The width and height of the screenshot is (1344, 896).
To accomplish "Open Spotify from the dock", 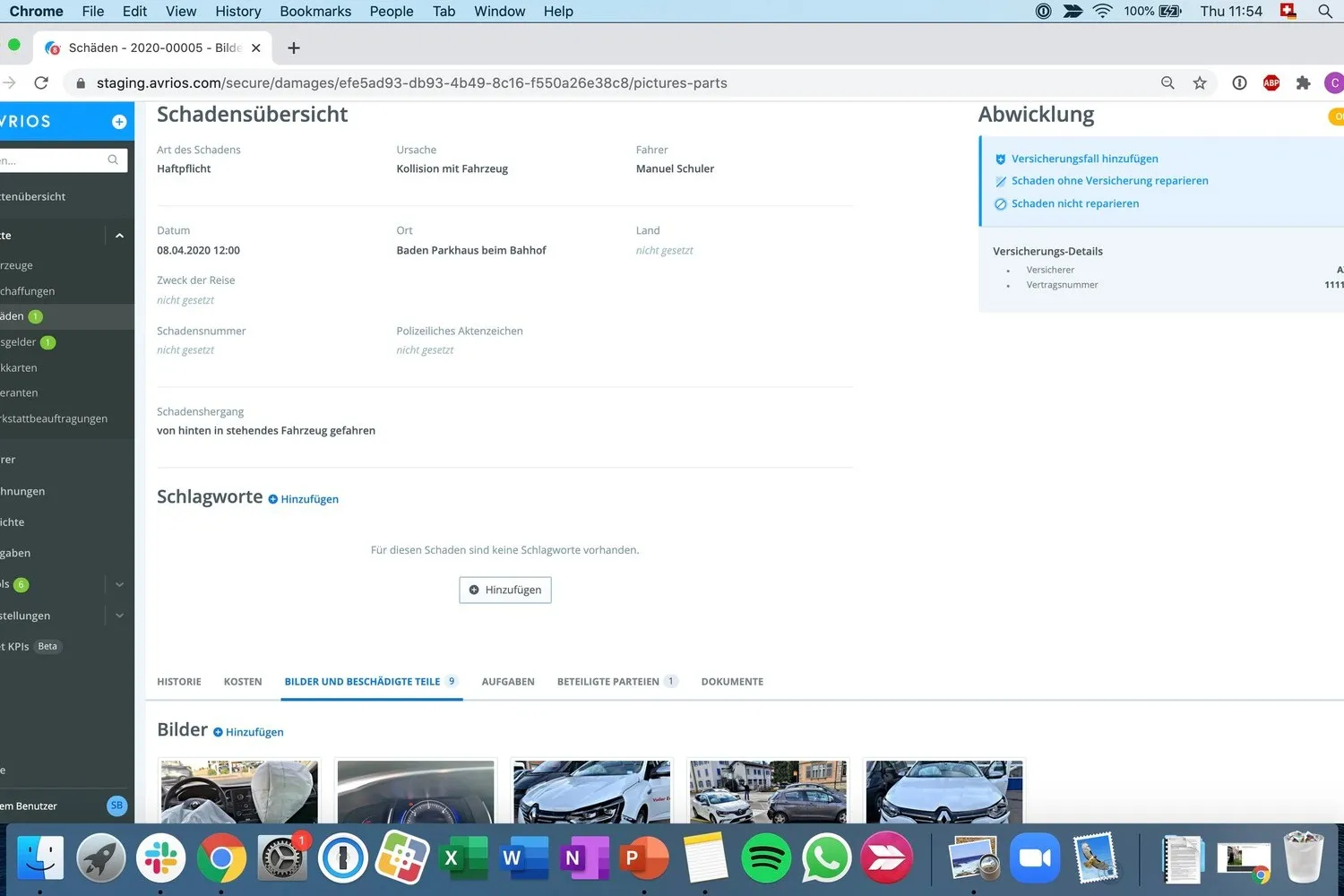I will coord(766,858).
